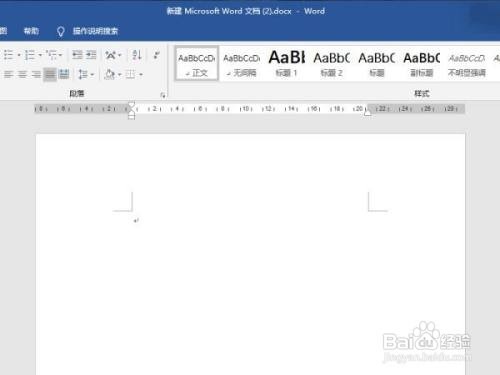Decrease paragraph indent
Screen dimensions: 500x375
coord(77,55)
